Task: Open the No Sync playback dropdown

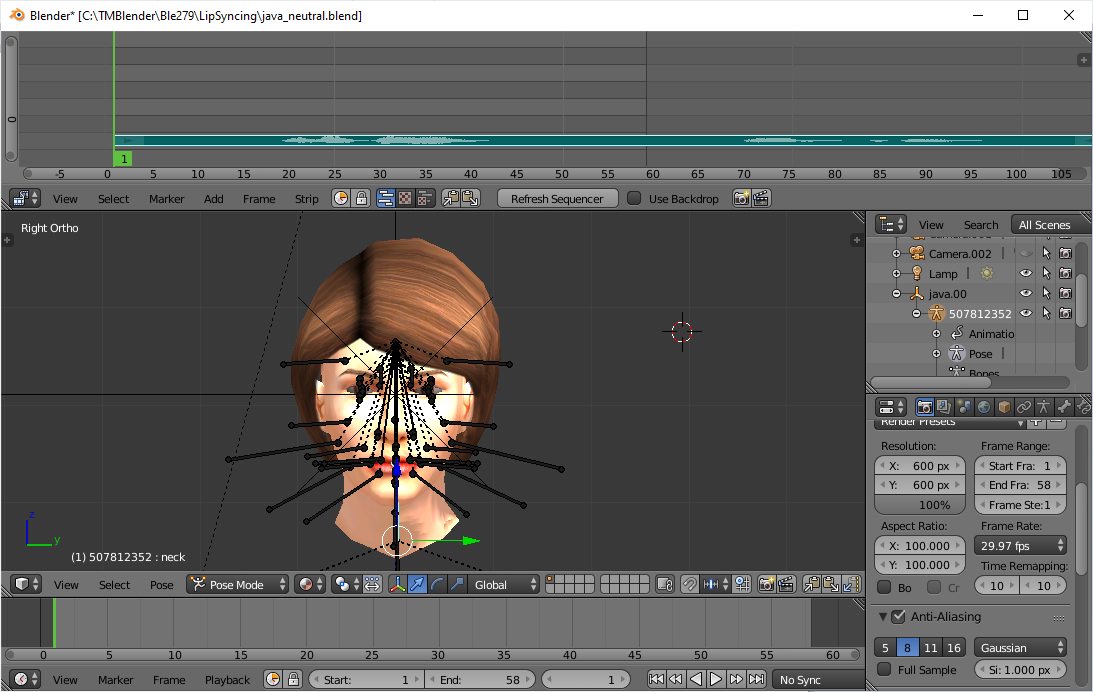Action: pos(818,679)
